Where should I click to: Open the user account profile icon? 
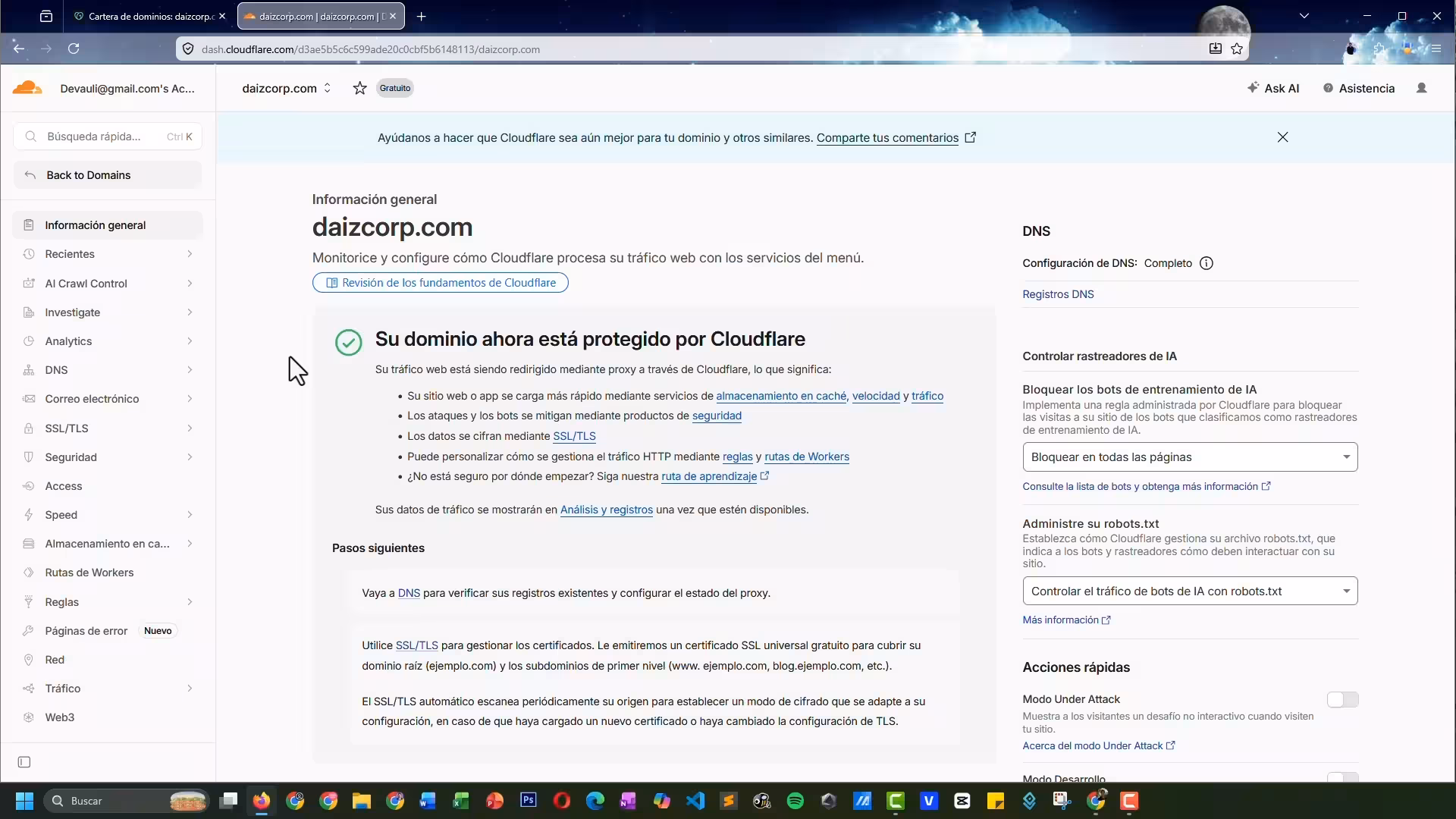tap(1422, 88)
